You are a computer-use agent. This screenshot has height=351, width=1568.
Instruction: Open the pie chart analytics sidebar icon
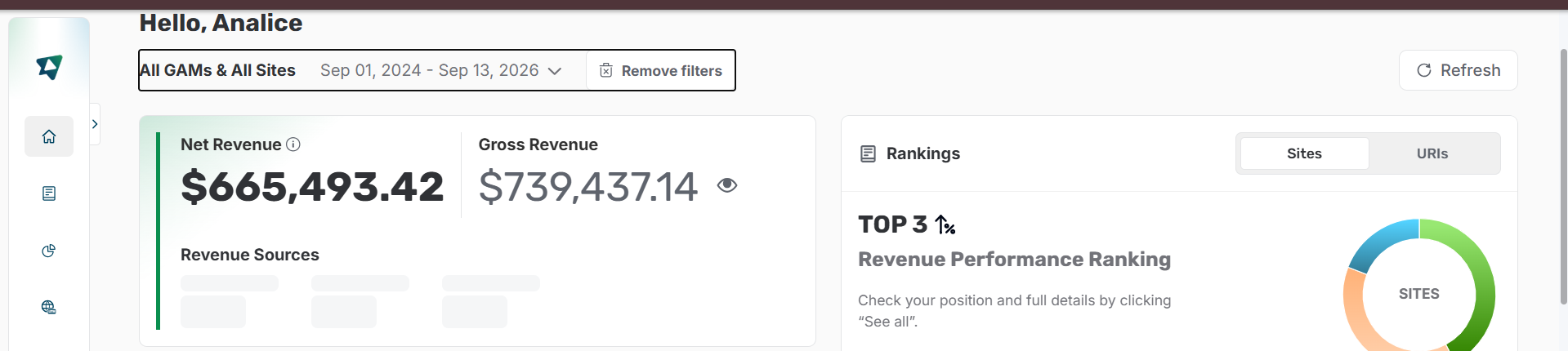pos(49,251)
